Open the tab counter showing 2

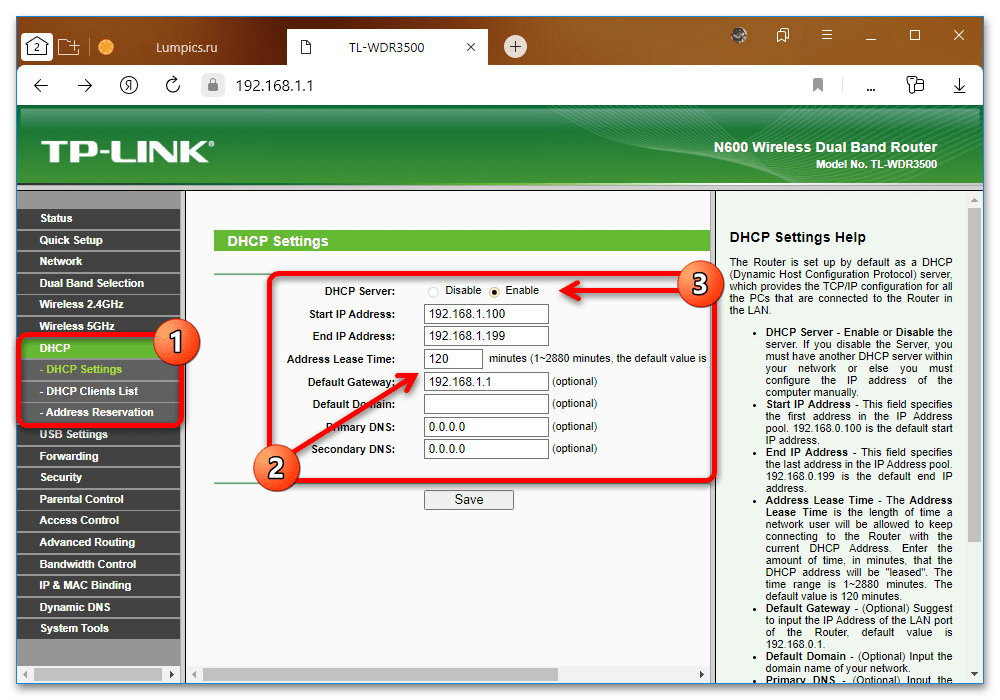(x=36, y=46)
